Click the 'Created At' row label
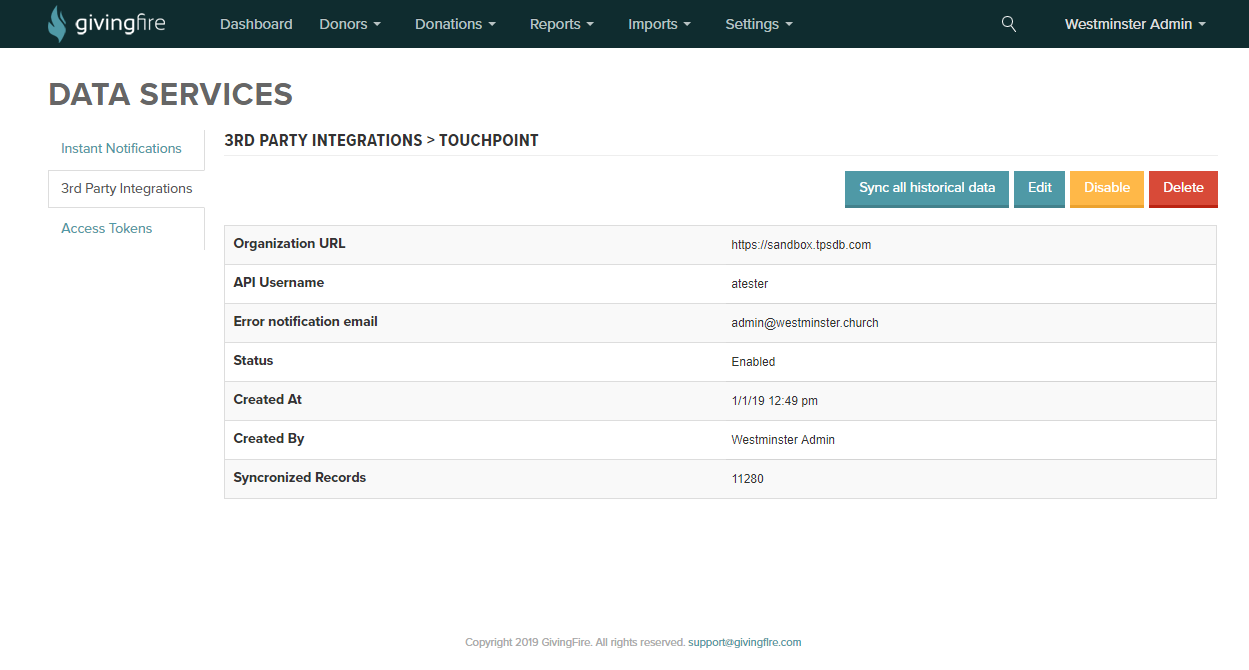1249x670 pixels. [x=268, y=400]
